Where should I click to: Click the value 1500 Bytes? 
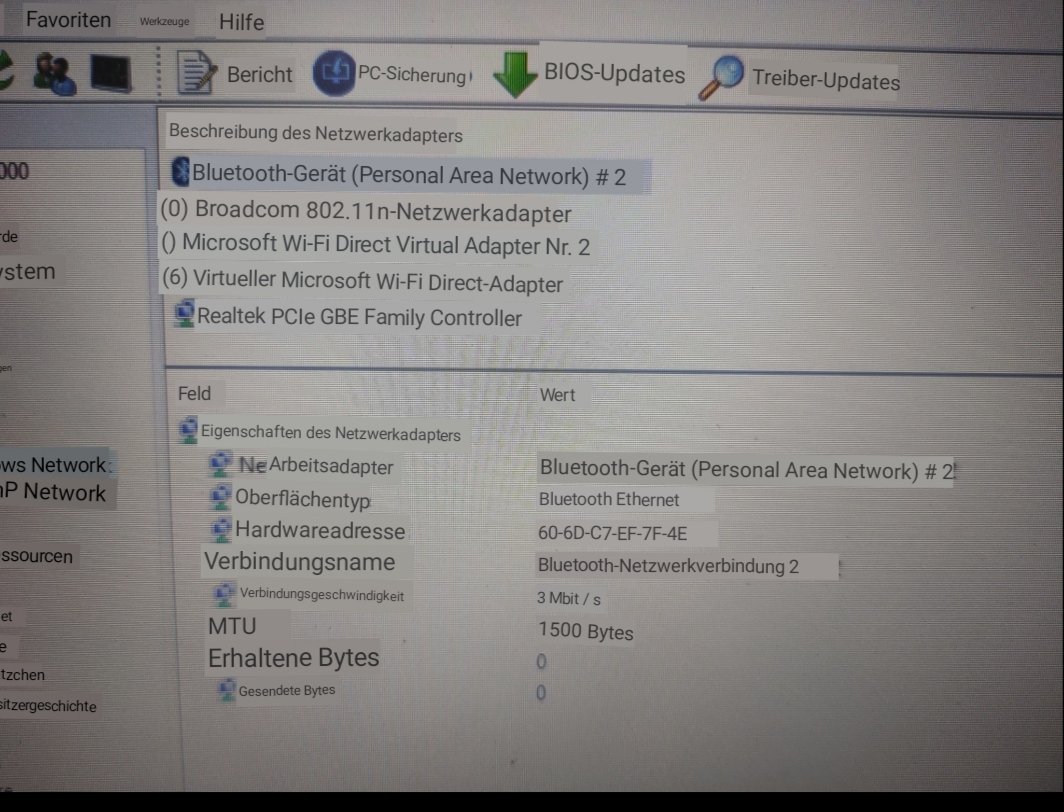[x=586, y=631]
